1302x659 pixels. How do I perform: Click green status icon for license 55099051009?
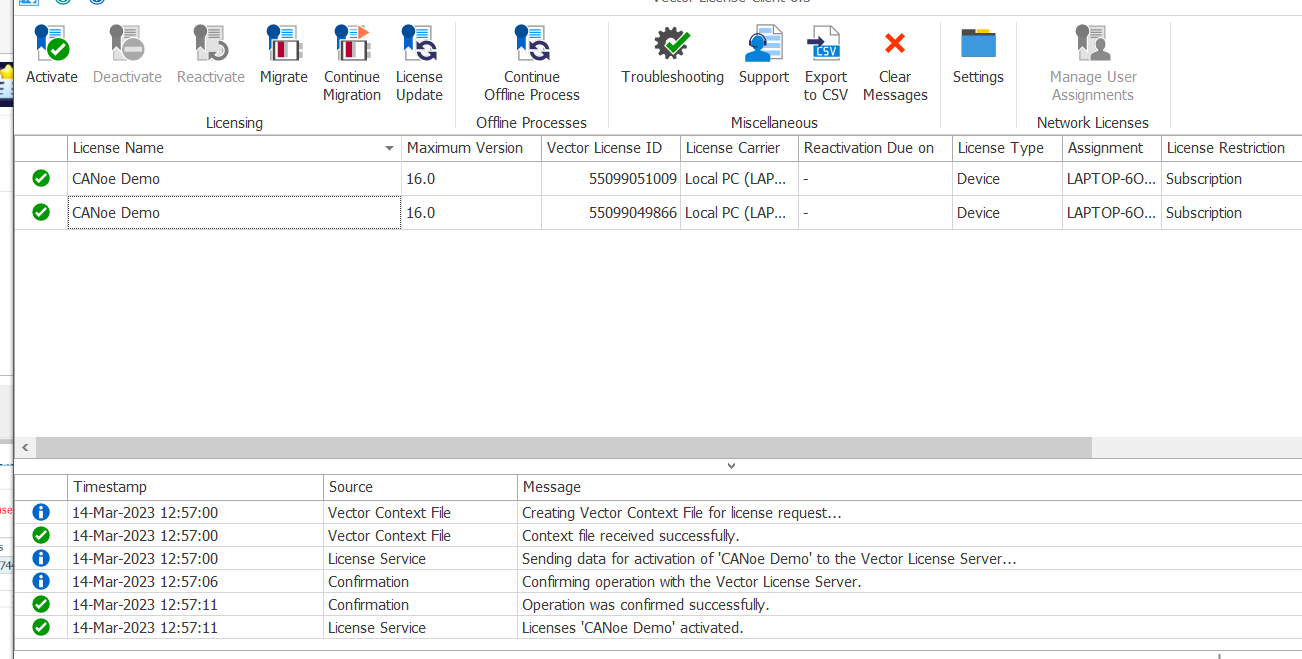pos(41,178)
